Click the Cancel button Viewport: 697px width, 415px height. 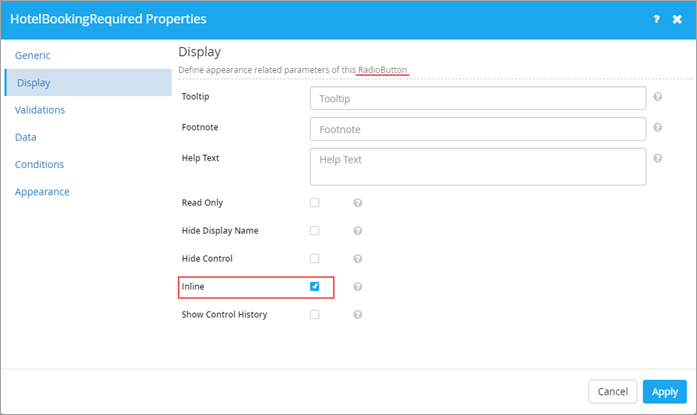tap(613, 391)
